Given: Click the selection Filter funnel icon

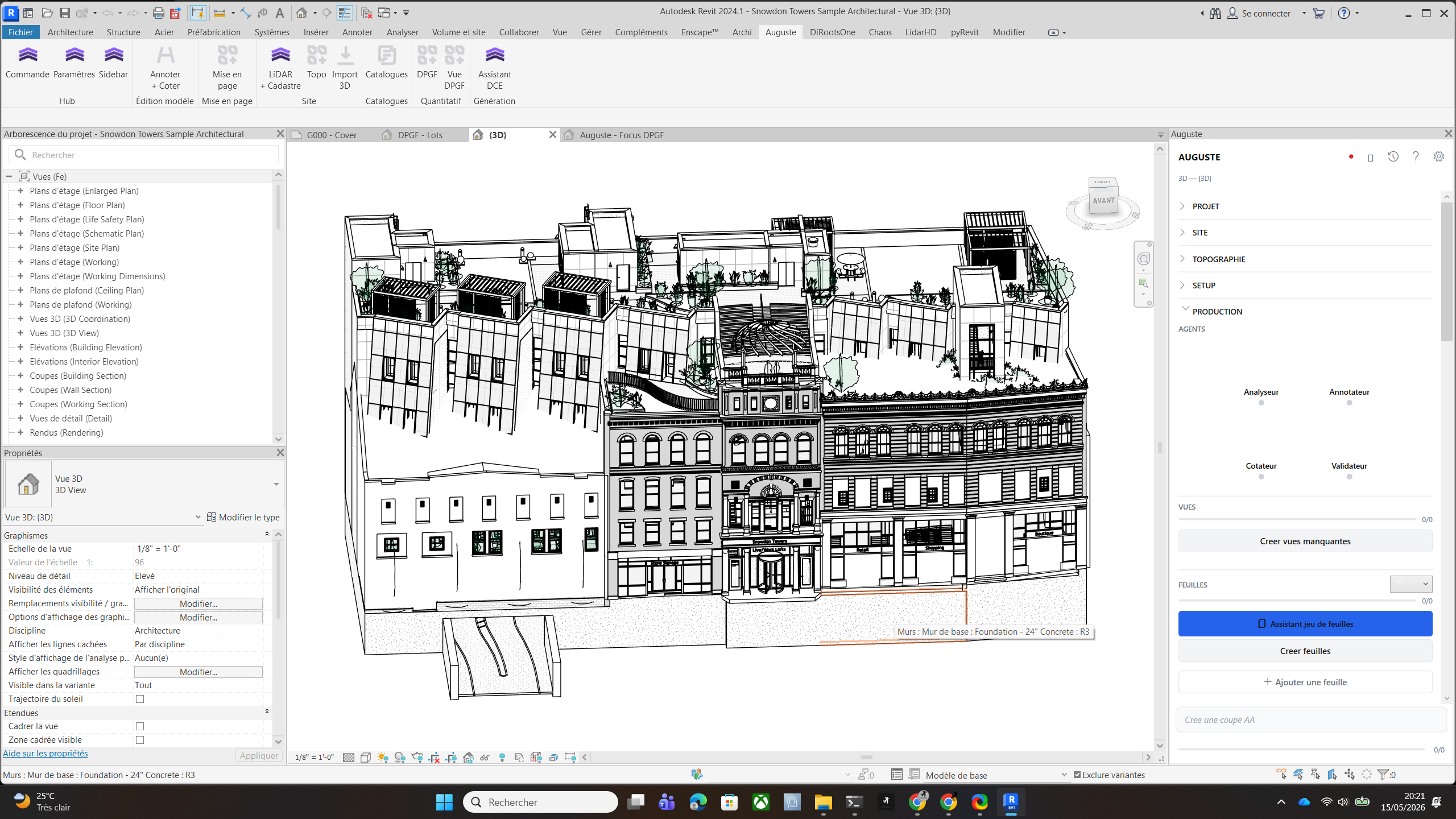Looking at the screenshot, I should [x=1383, y=775].
